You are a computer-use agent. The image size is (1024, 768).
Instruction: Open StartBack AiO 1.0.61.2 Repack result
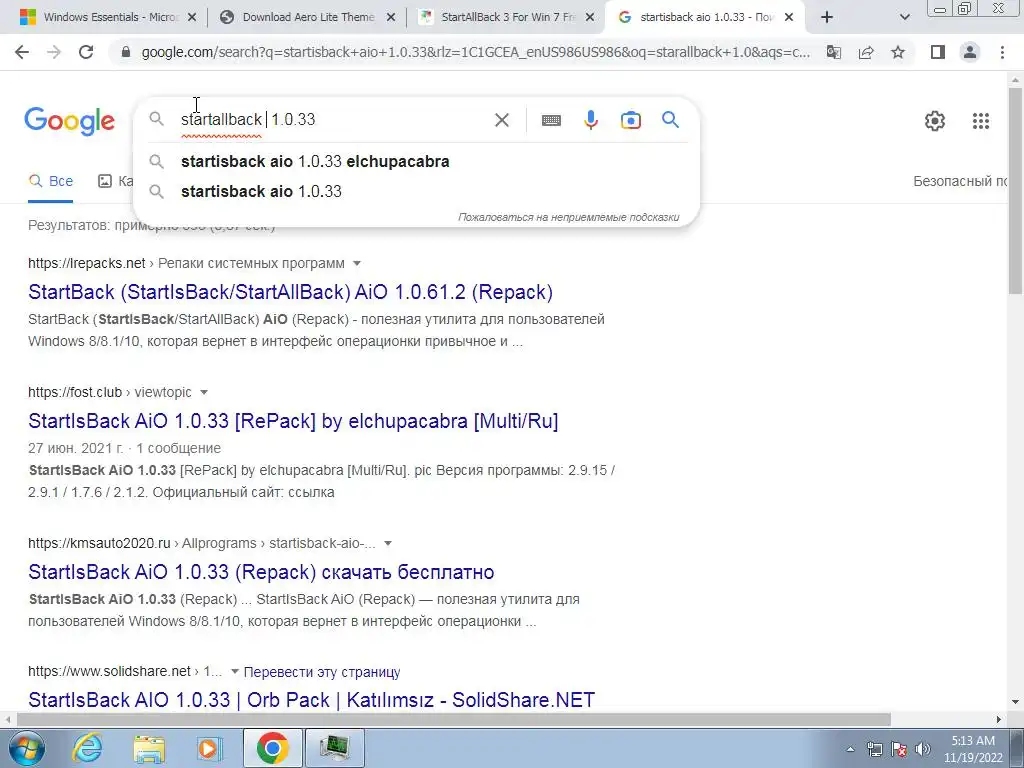point(291,292)
